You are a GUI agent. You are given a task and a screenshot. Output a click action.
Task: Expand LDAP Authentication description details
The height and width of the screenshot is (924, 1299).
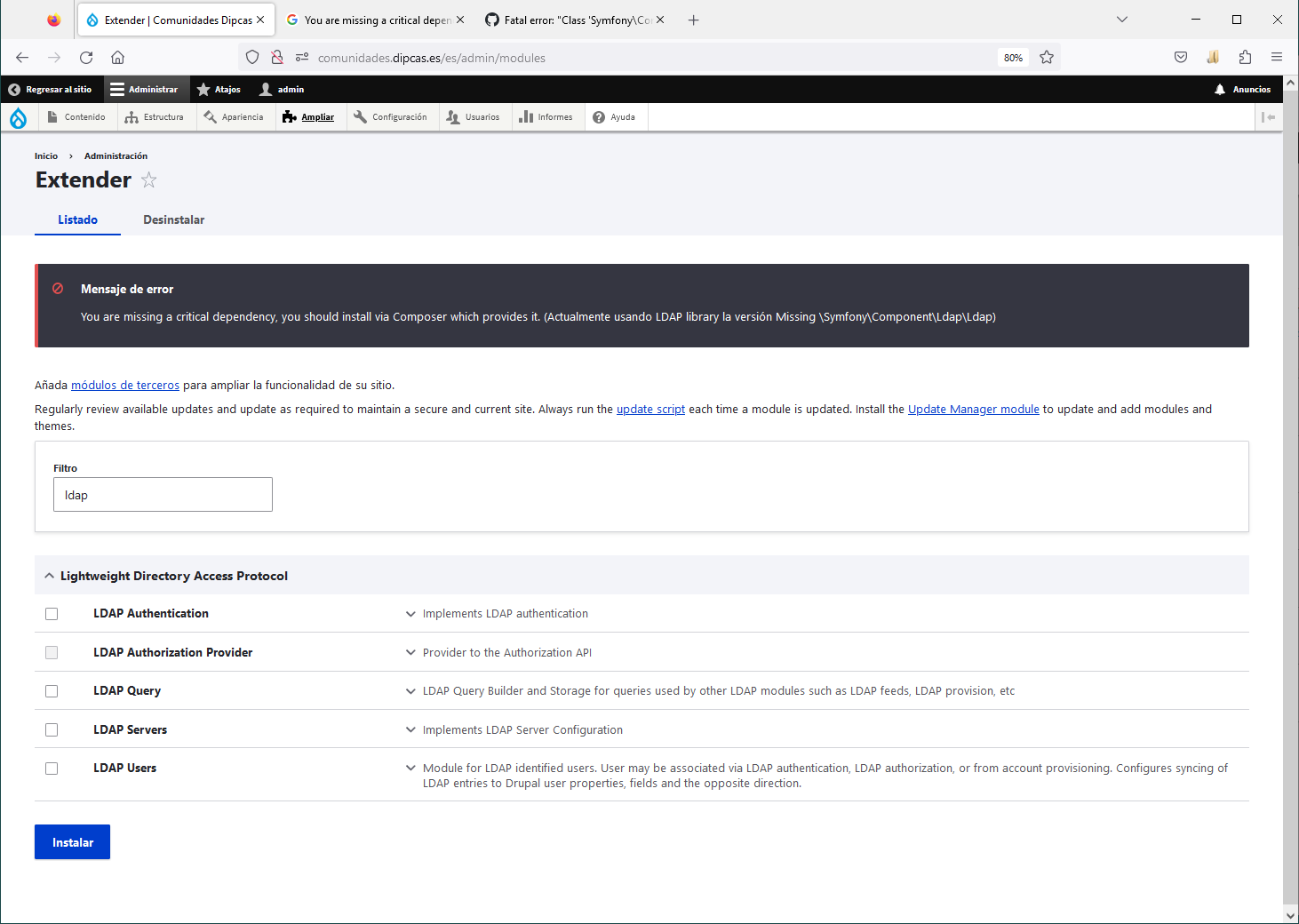(x=410, y=614)
